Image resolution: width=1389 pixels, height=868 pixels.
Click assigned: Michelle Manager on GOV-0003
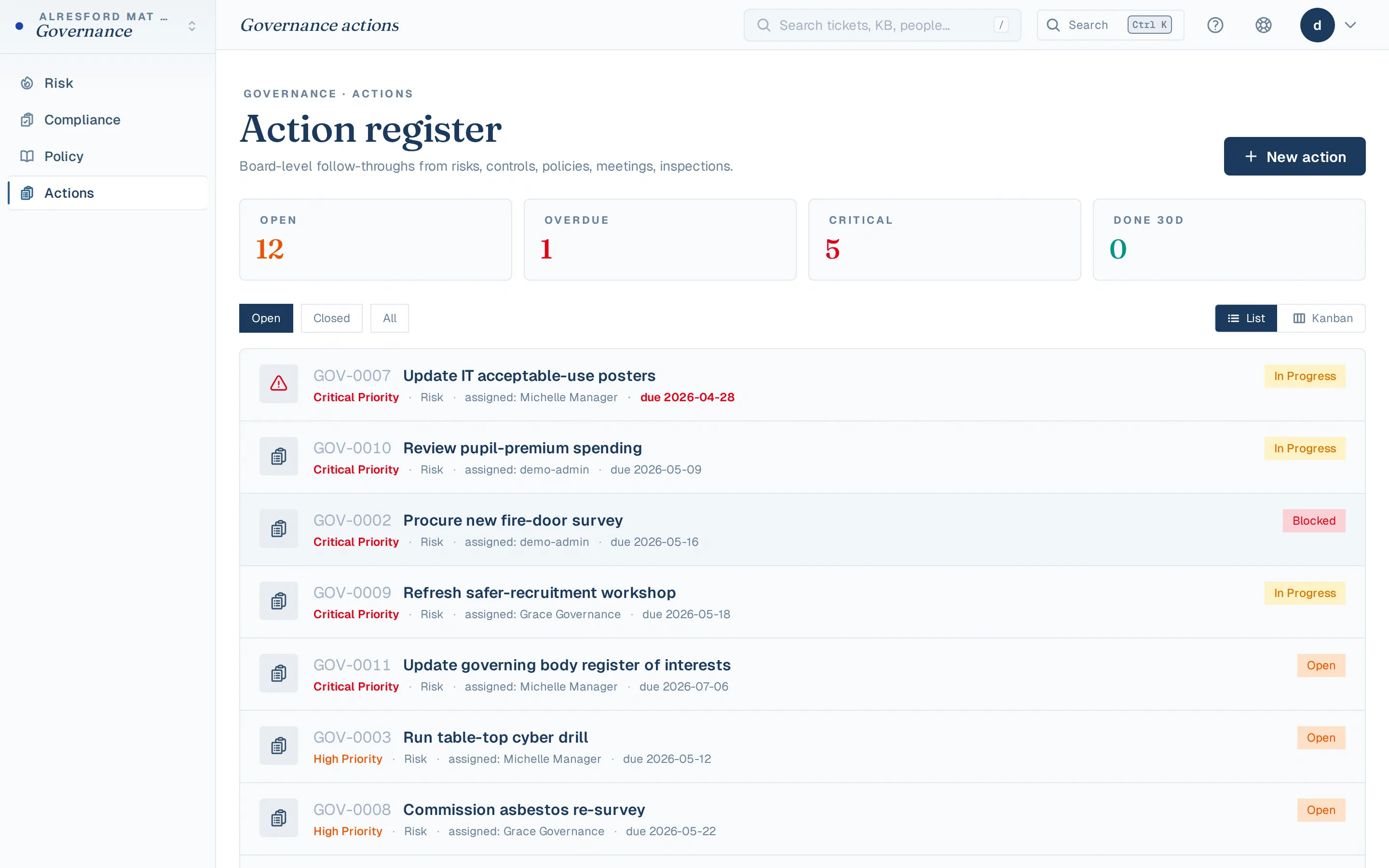tap(525, 759)
